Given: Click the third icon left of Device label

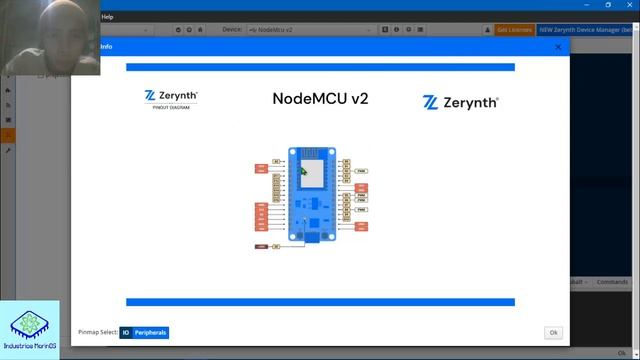Looking at the screenshot, I should (200, 30).
